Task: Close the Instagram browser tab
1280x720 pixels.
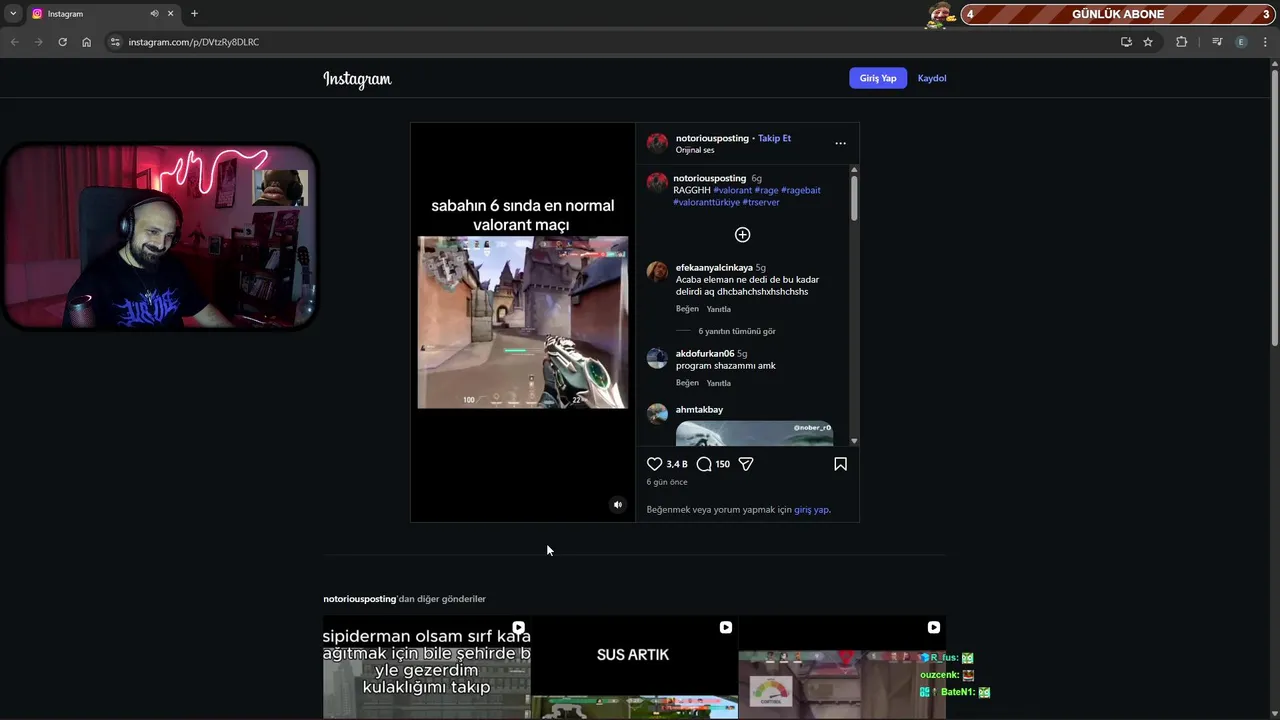Action: coord(170,14)
